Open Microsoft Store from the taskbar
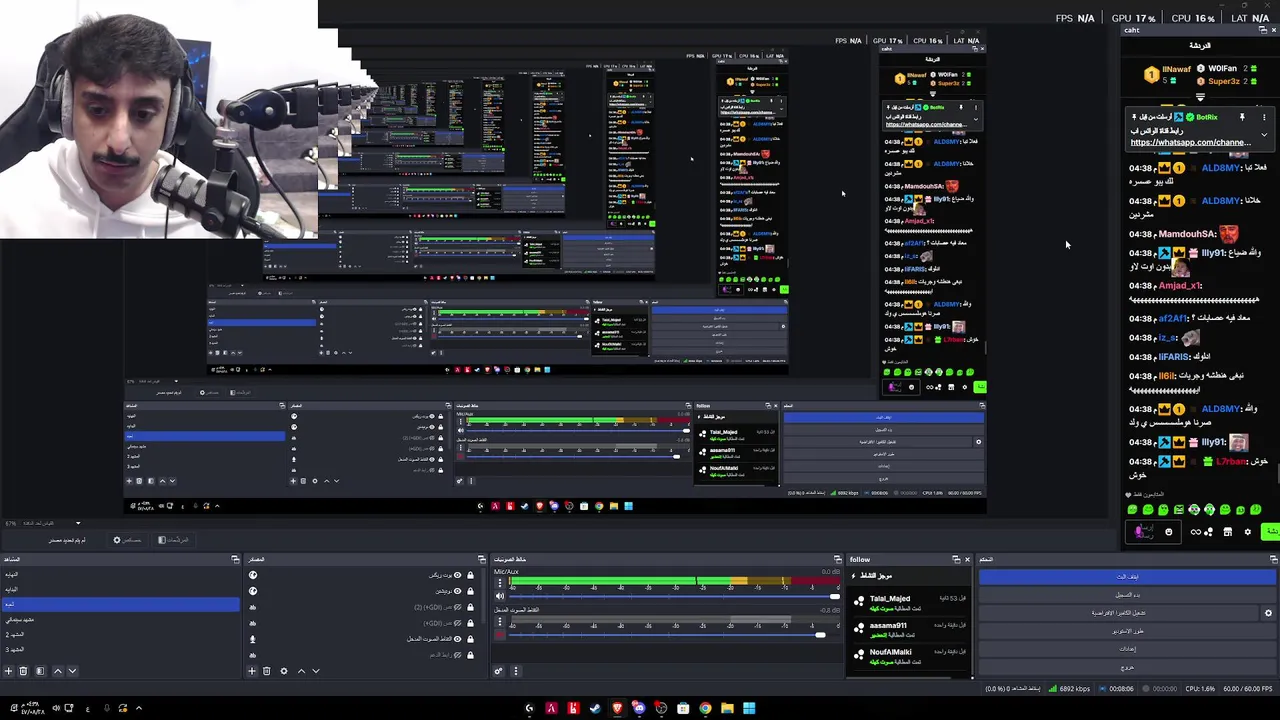 pyautogui.click(x=683, y=708)
